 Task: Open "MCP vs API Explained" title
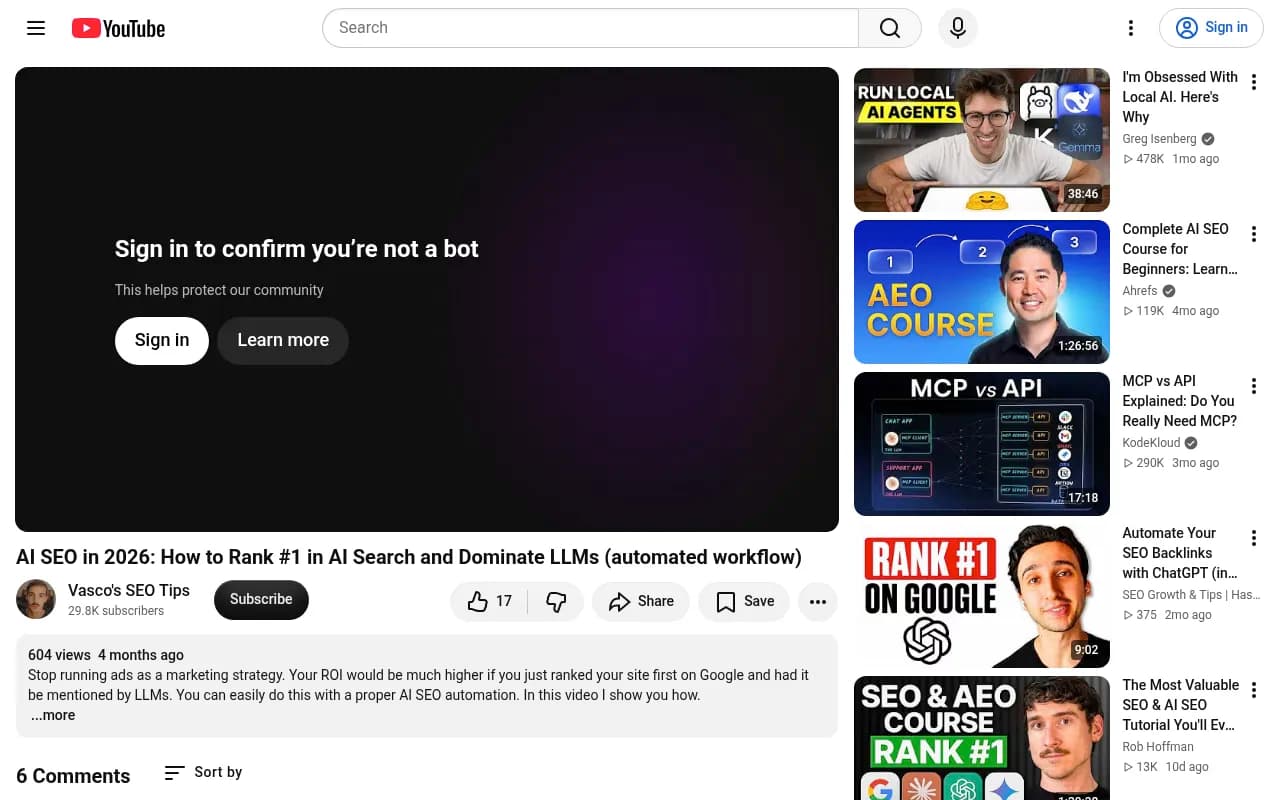(1180, 401)
